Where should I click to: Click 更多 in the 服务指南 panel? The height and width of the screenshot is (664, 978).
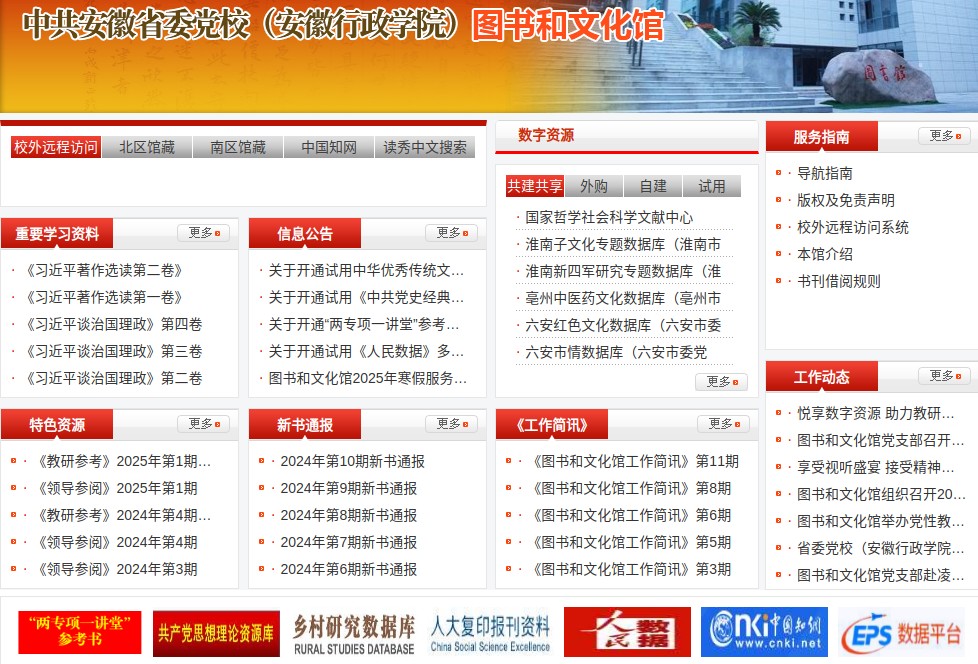(944, 136)
